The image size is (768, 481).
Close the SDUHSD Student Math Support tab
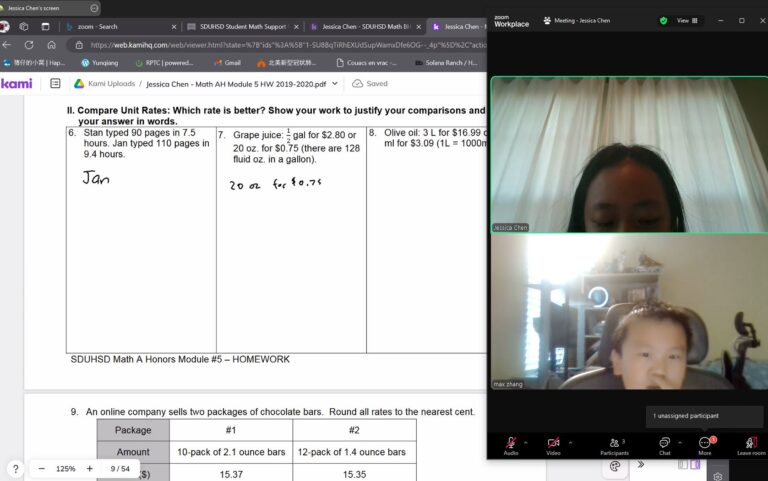tap(296, 27)
